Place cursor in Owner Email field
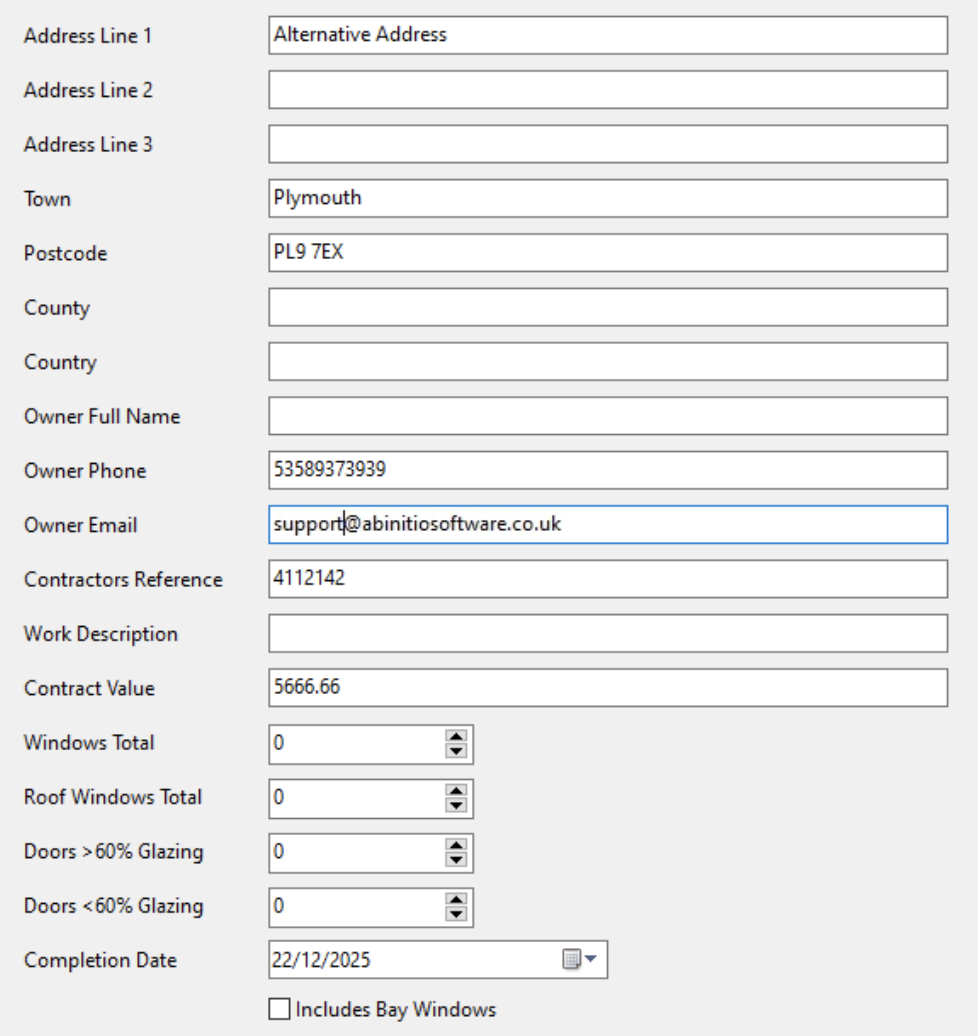This screenshot has width=978, height=1036. tap(607, 524)
